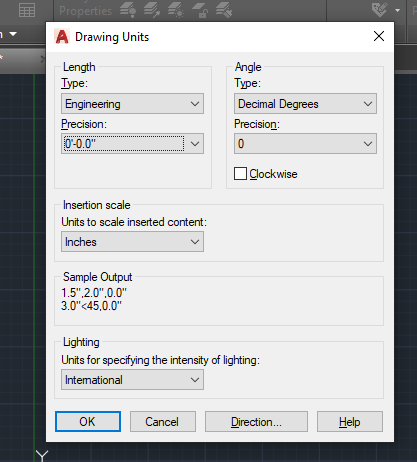417x462 pixels.
Task: Expand the Inches insertion scale dropdown
Action: pos(132,242)
